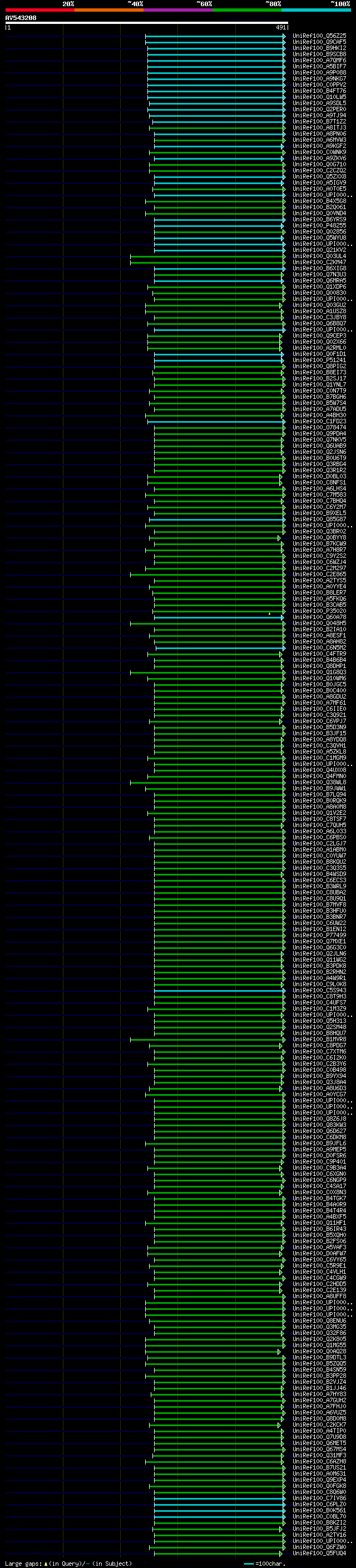Image resolution: width=356 pixels, height=1568 pixels.
Task: Select hit UniRef100_B6YRS9
Action: tap(319, 219)
